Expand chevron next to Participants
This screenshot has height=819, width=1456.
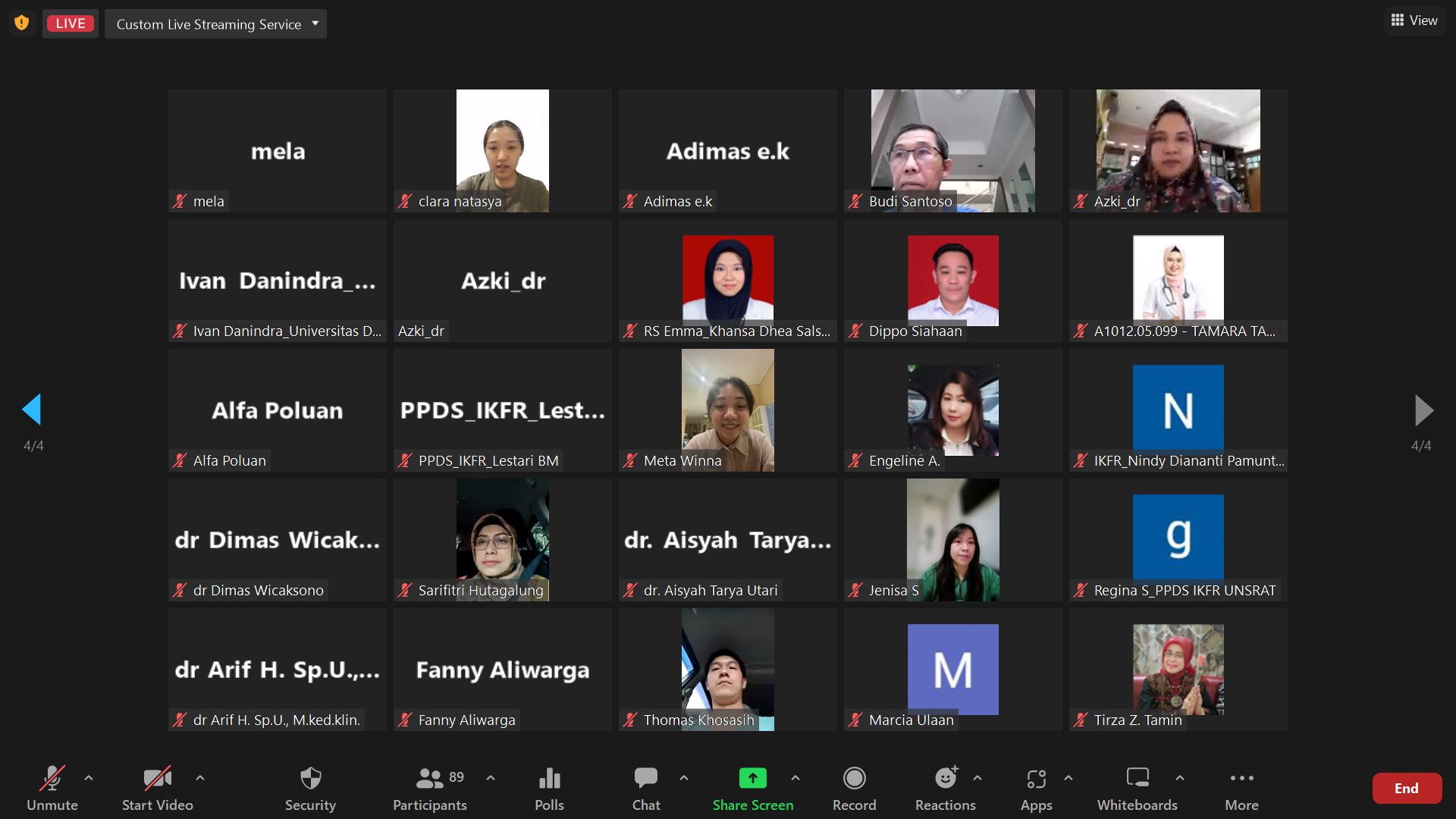(491, 778)
